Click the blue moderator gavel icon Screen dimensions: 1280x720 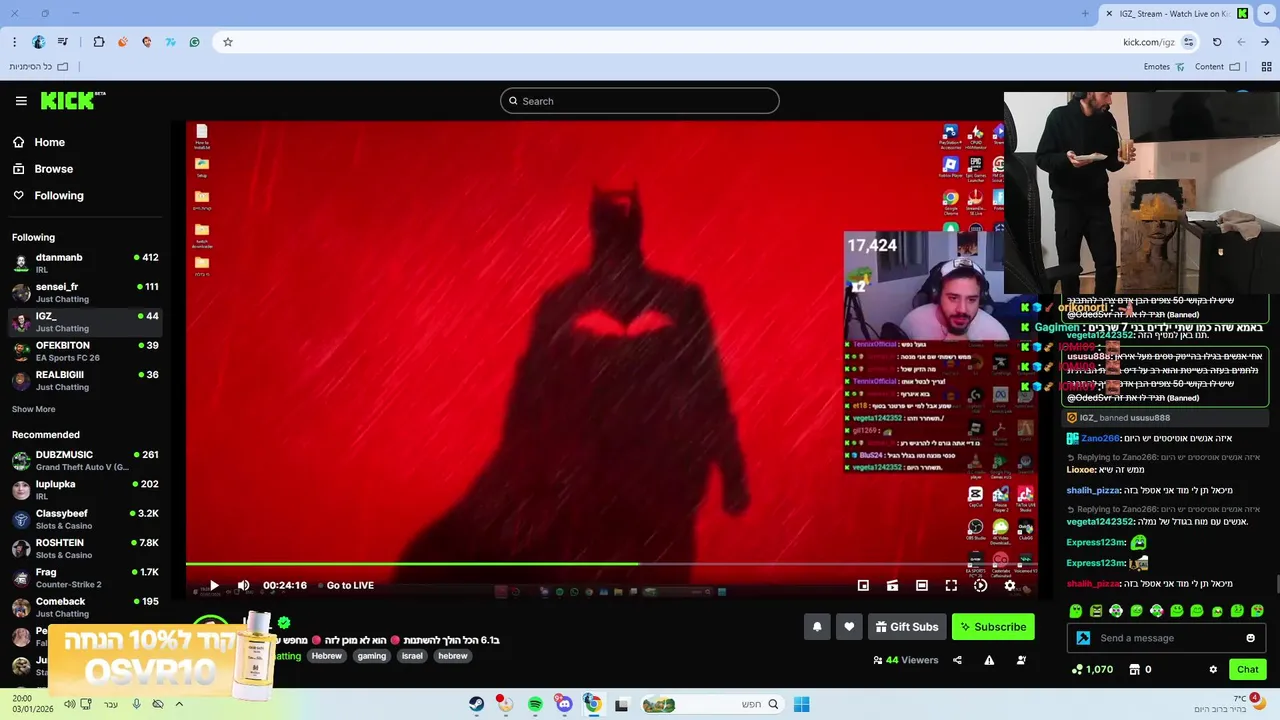tap(1083, 638)
